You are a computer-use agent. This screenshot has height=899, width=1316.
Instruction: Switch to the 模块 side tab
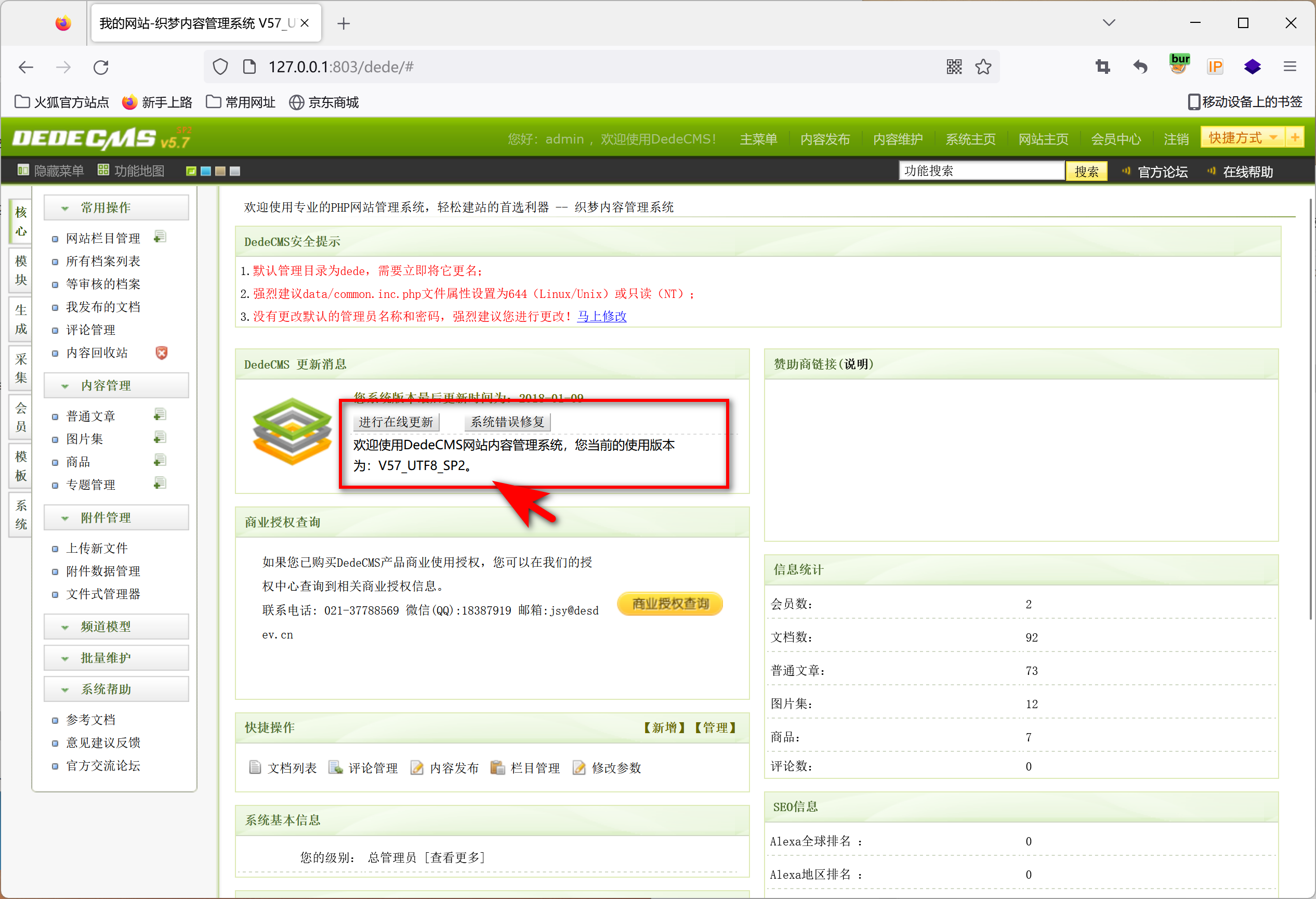point(21,270)
